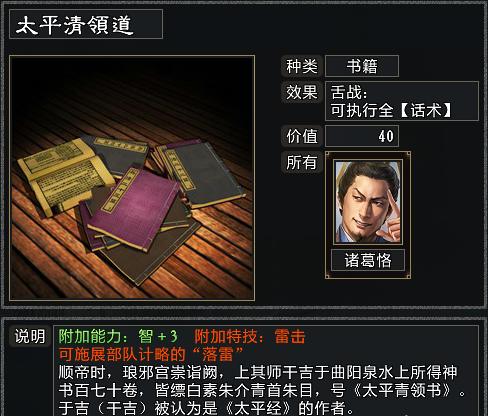Click the value field showing 40
Viewport: 488px width, 416px height.
tap(362, 136)
